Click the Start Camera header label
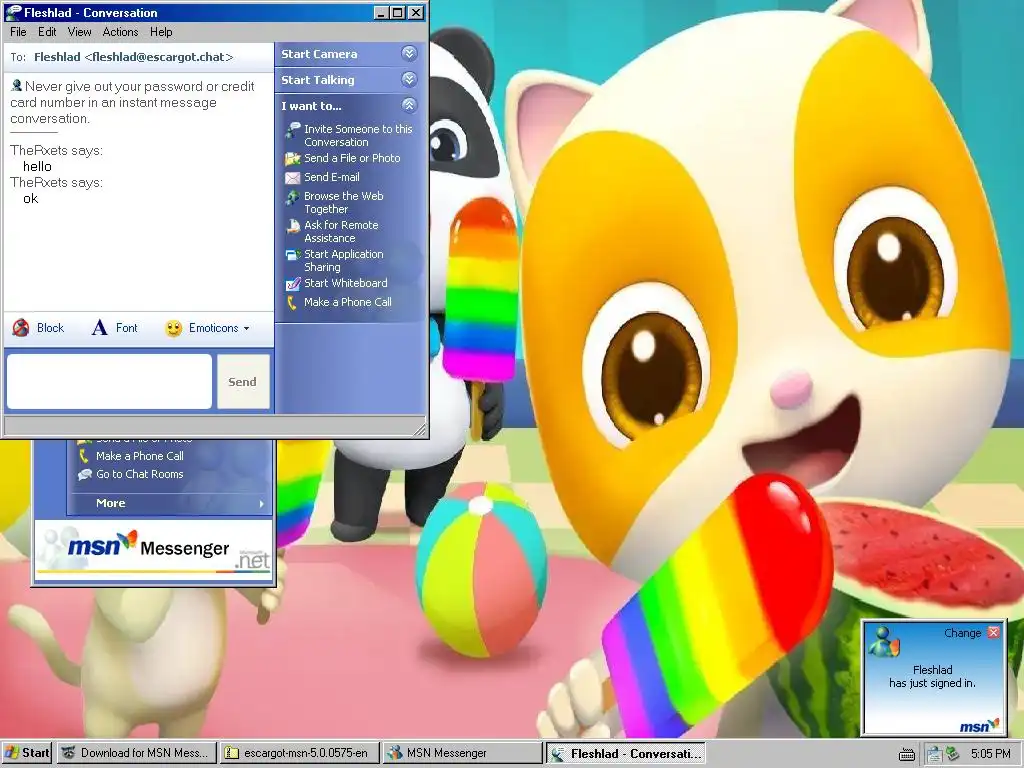 [x=319, y=54]
